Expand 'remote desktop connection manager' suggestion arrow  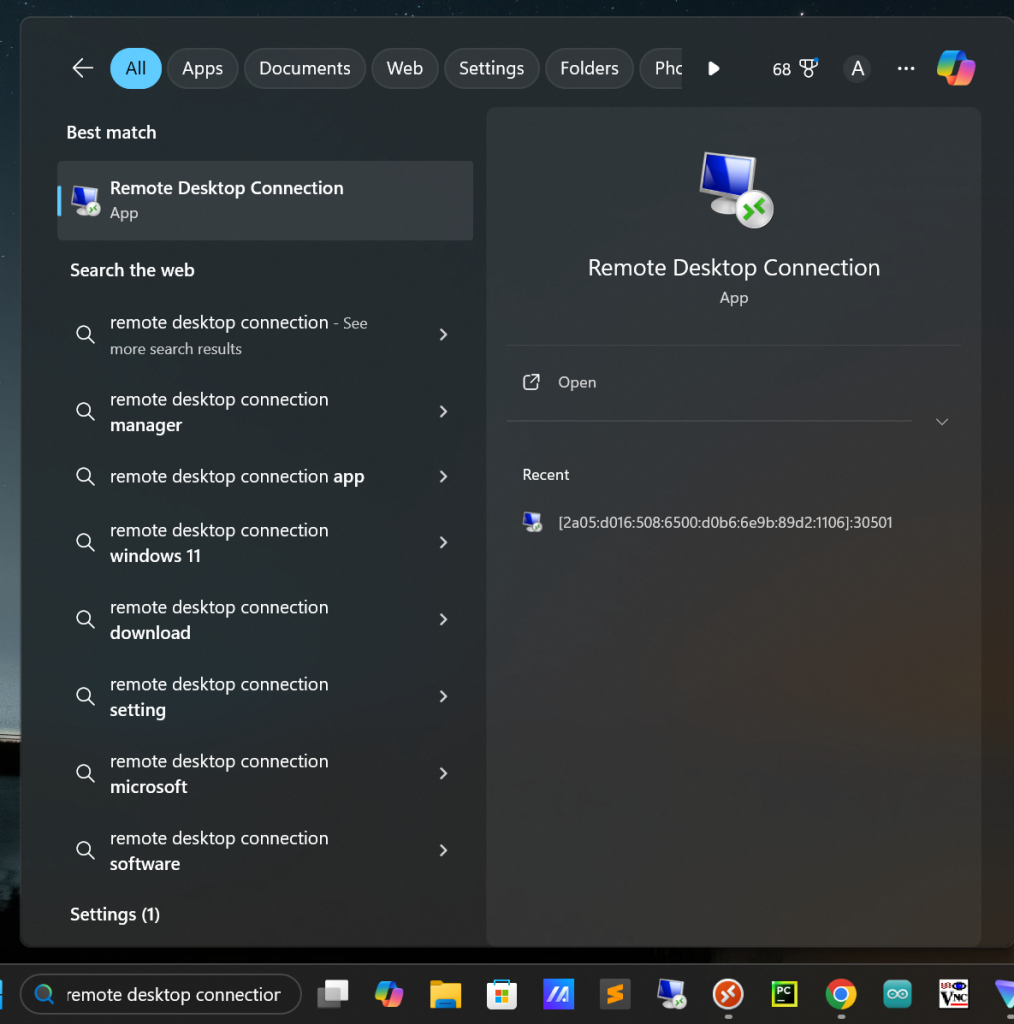pyautogui.click(x=443, y=412)
